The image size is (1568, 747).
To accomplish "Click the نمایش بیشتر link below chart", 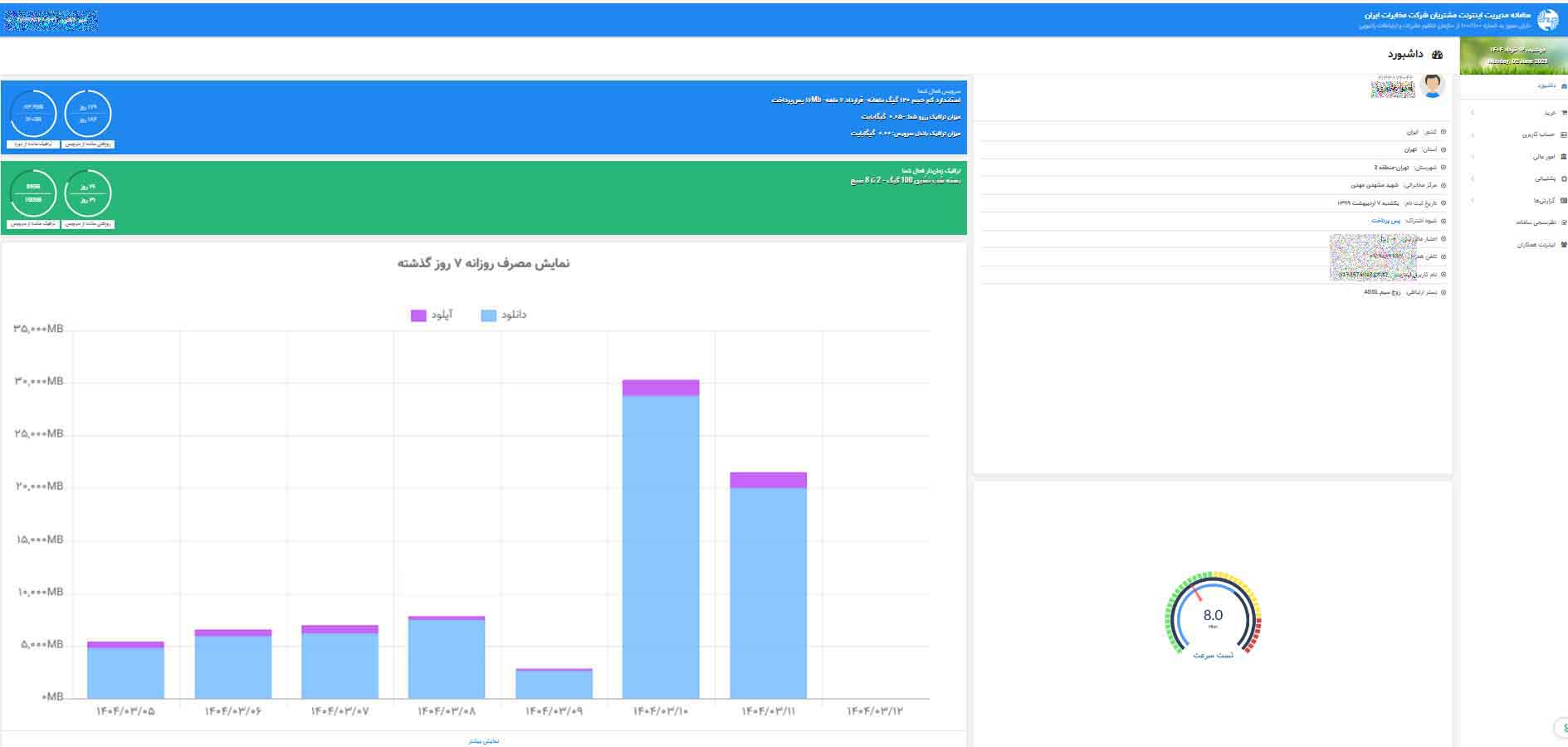I will click(484, 740).
